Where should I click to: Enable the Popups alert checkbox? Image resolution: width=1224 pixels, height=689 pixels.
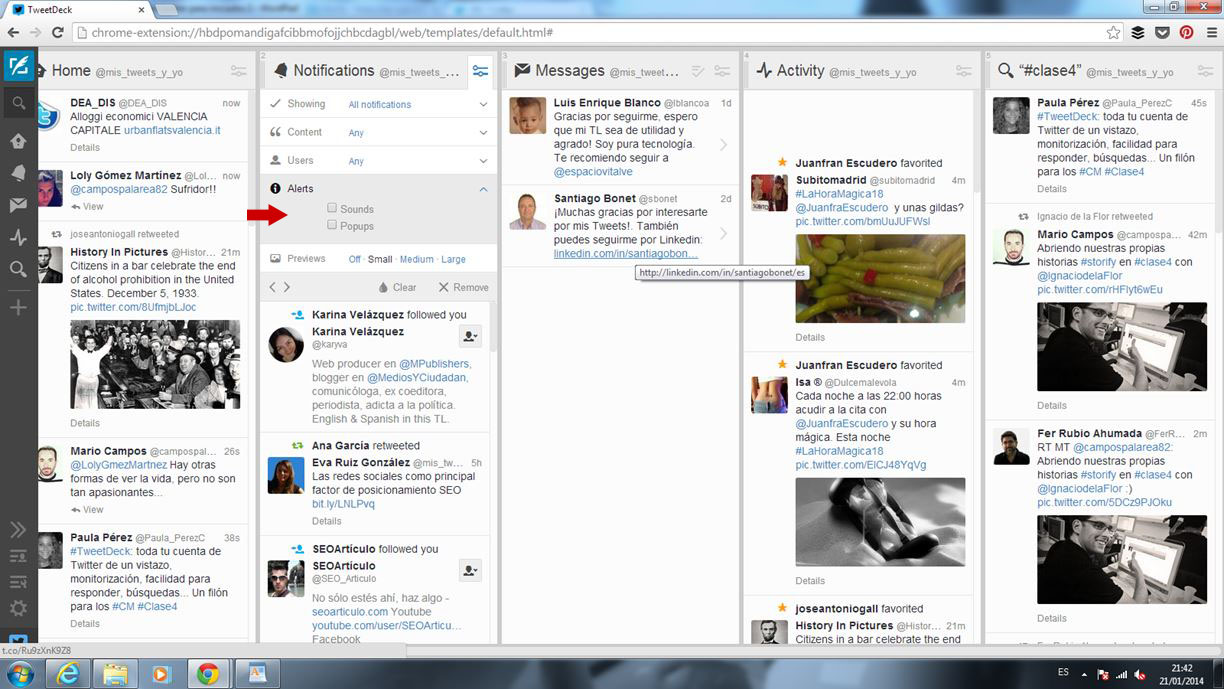tap(332, 226)
